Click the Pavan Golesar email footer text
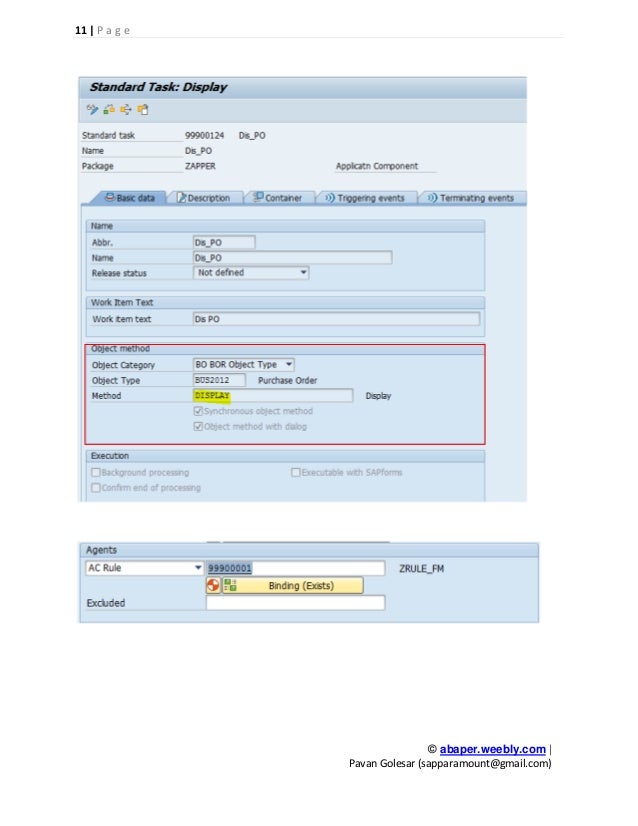The image size is (638, 826). (x=450, y=763)
